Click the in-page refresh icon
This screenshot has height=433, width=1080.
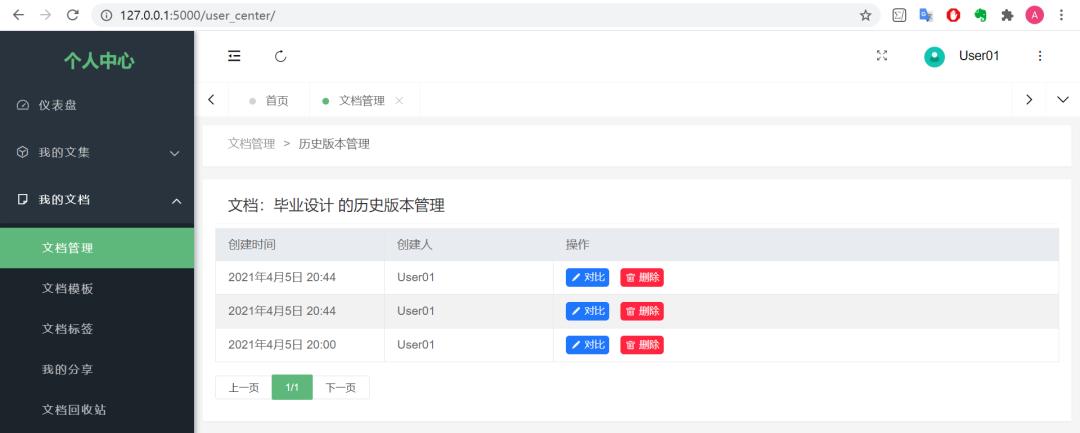click(x=280, y=56)
